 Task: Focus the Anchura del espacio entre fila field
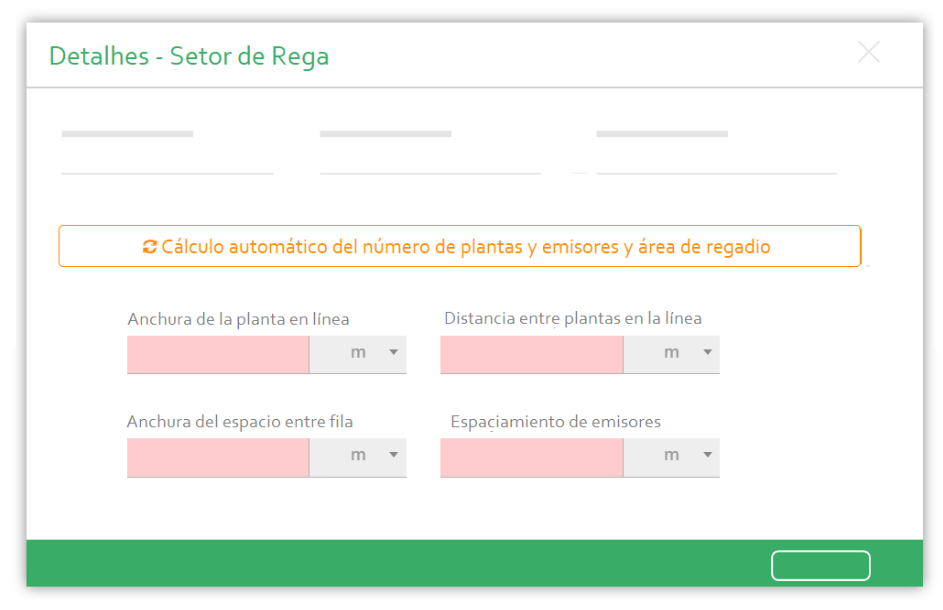click(x=218, y=457)
